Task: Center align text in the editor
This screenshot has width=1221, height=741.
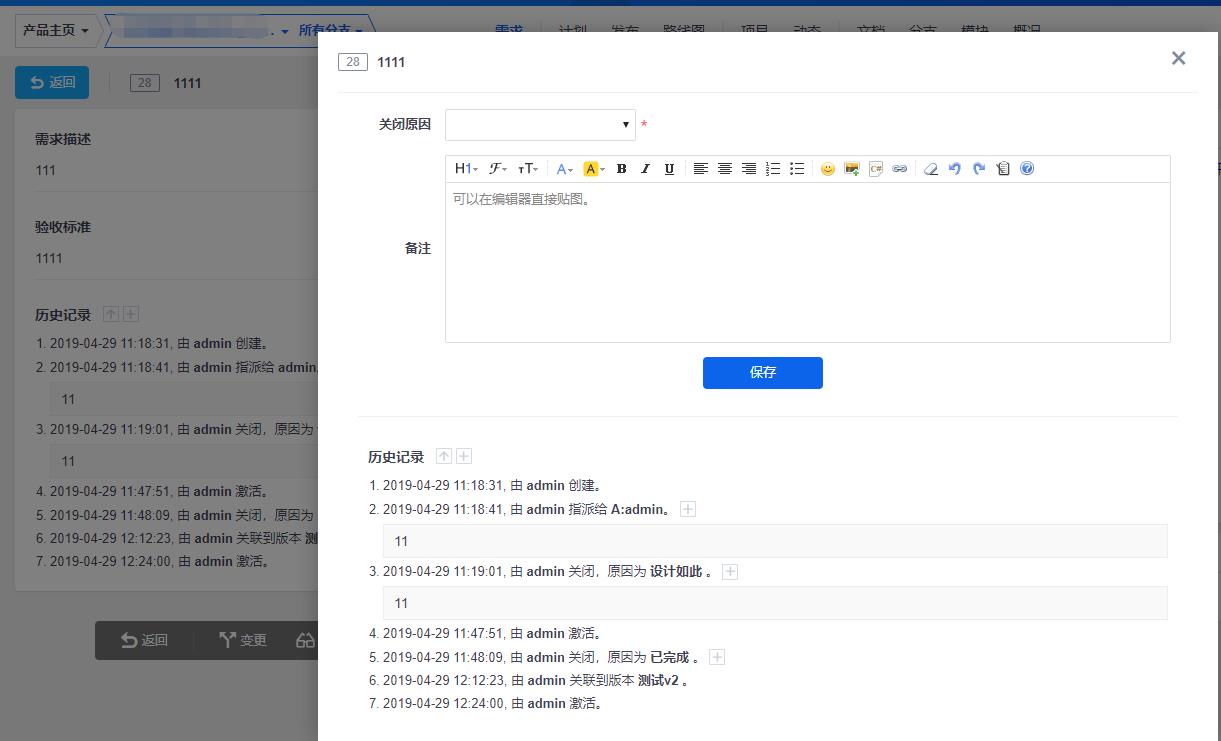Action: tap(724, 169)
